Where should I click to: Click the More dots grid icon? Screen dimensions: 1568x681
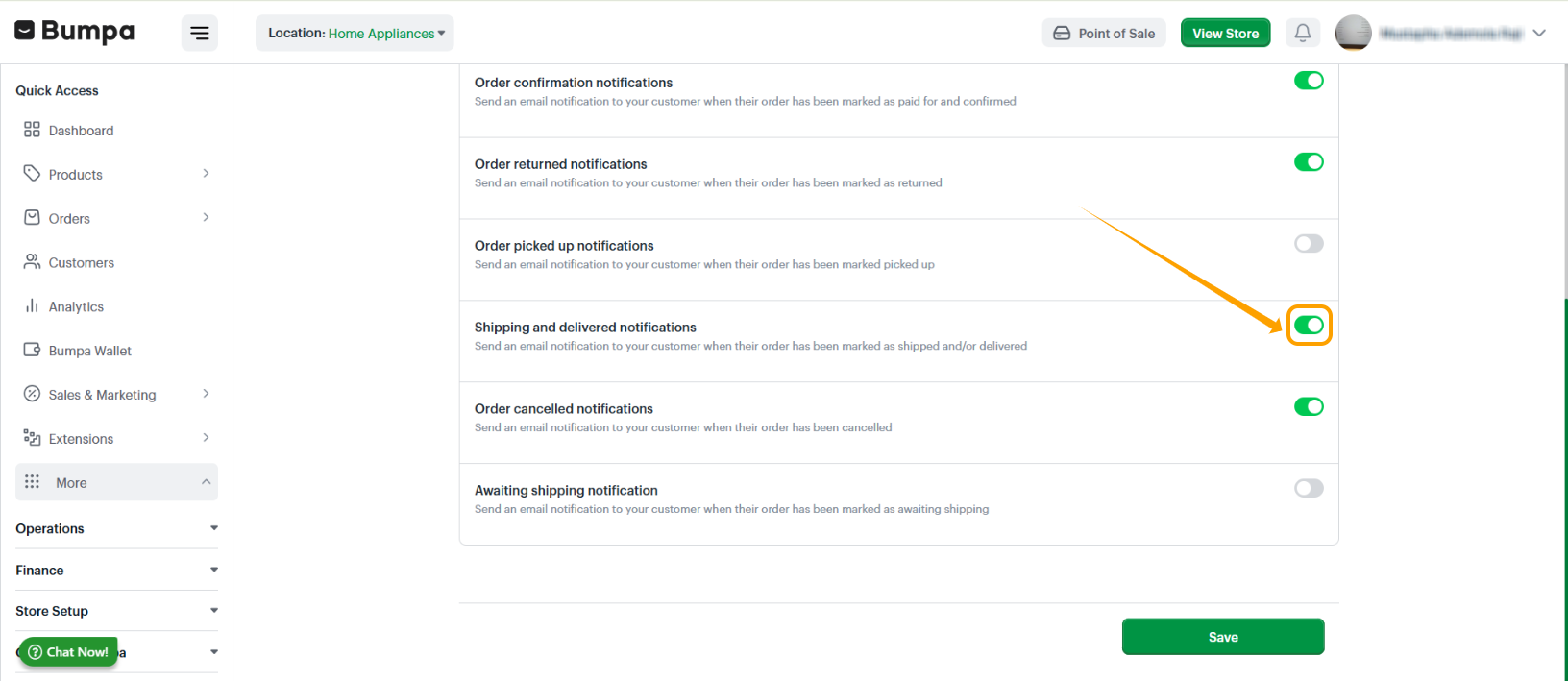pos(32,482)
